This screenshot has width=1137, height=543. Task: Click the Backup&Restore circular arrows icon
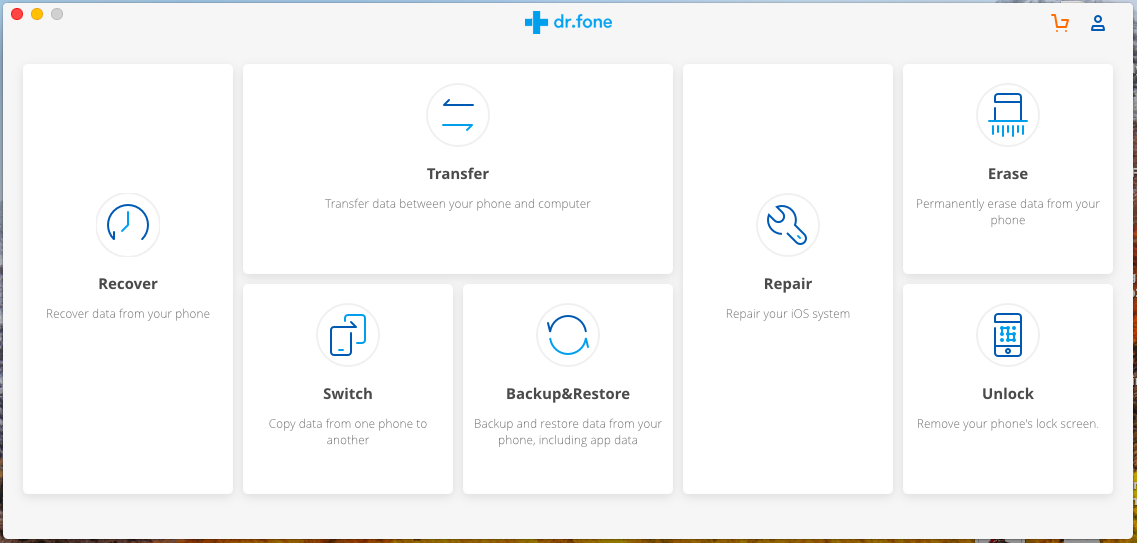click(x=568, y=335)
